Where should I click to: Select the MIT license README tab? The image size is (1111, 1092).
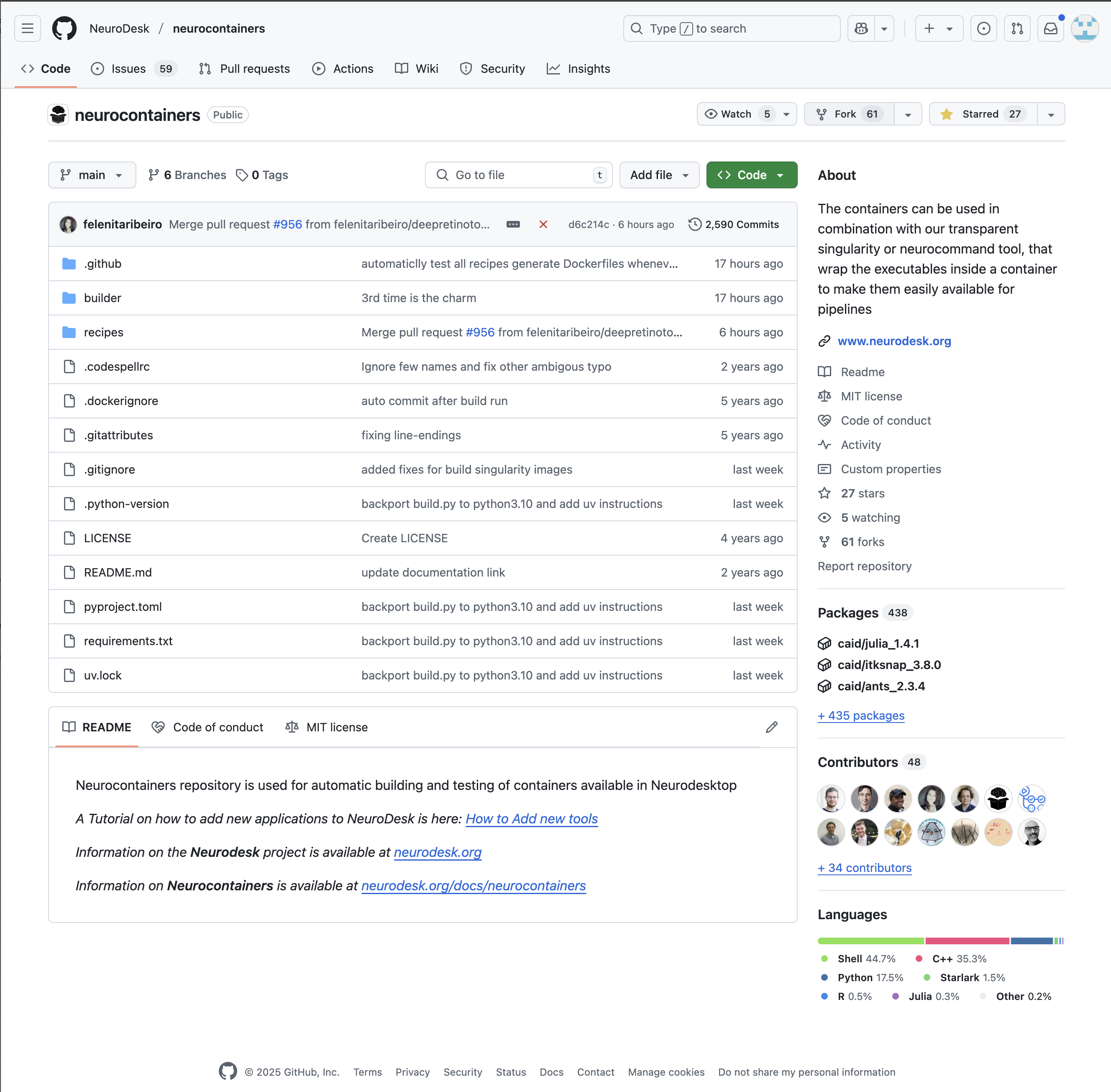pyautogui.click(x=327, y=727)
